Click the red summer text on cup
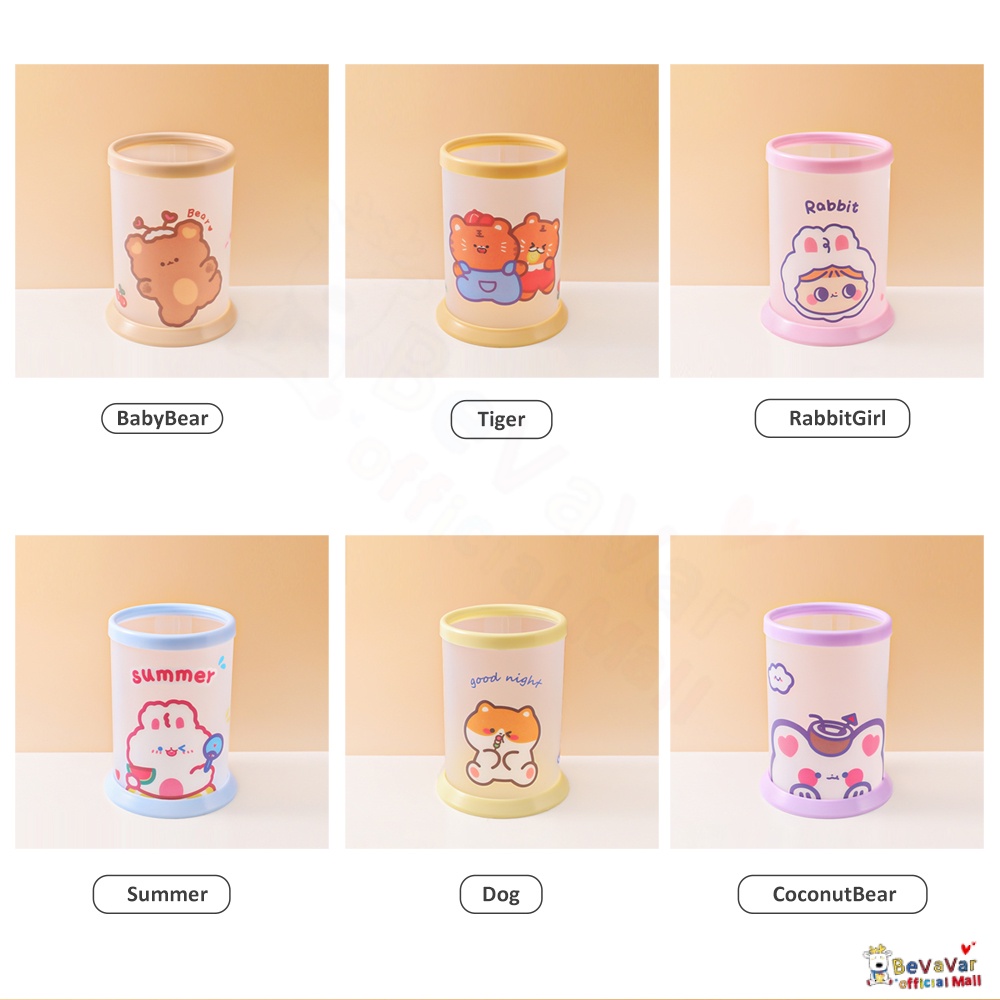 click(x=173, y=675)
